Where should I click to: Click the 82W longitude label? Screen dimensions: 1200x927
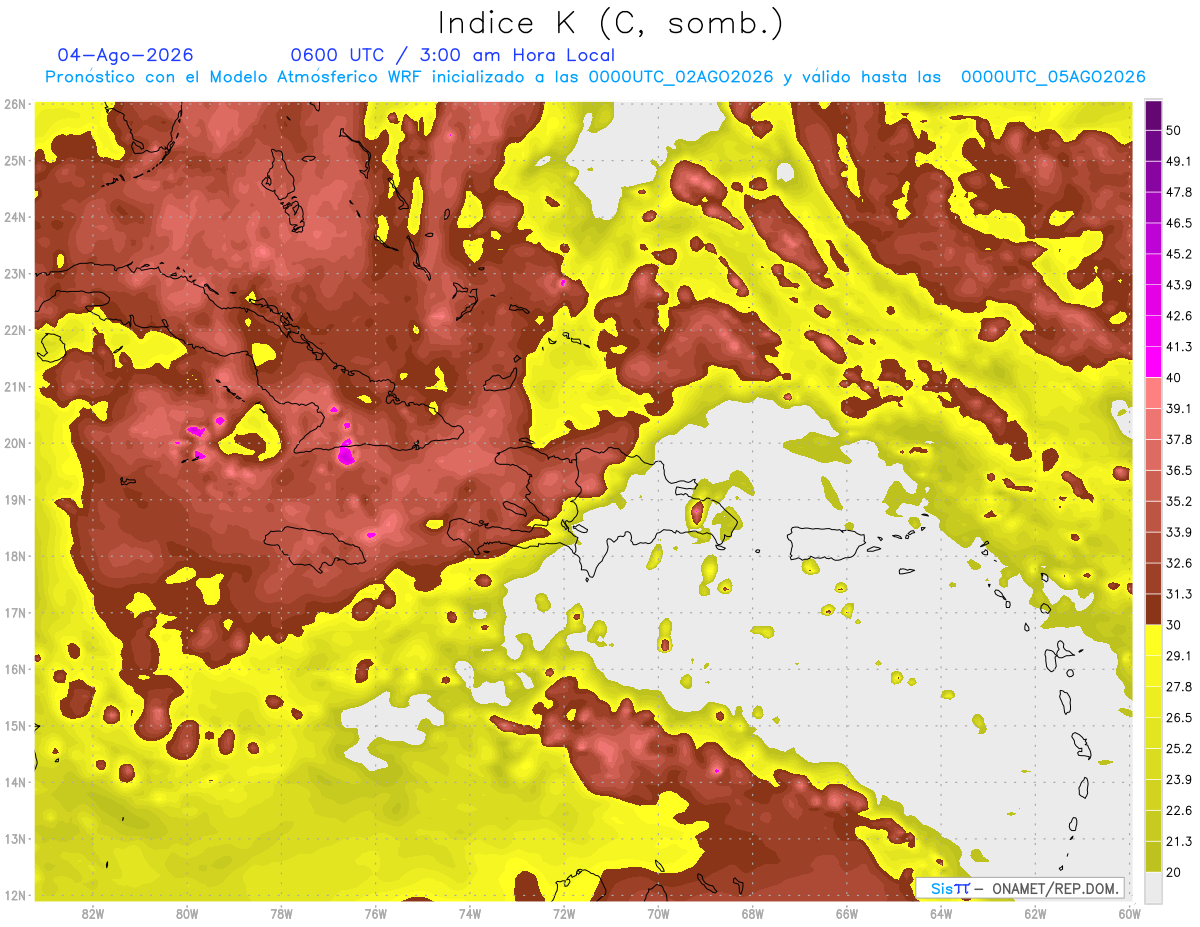(x=93, y=914)
